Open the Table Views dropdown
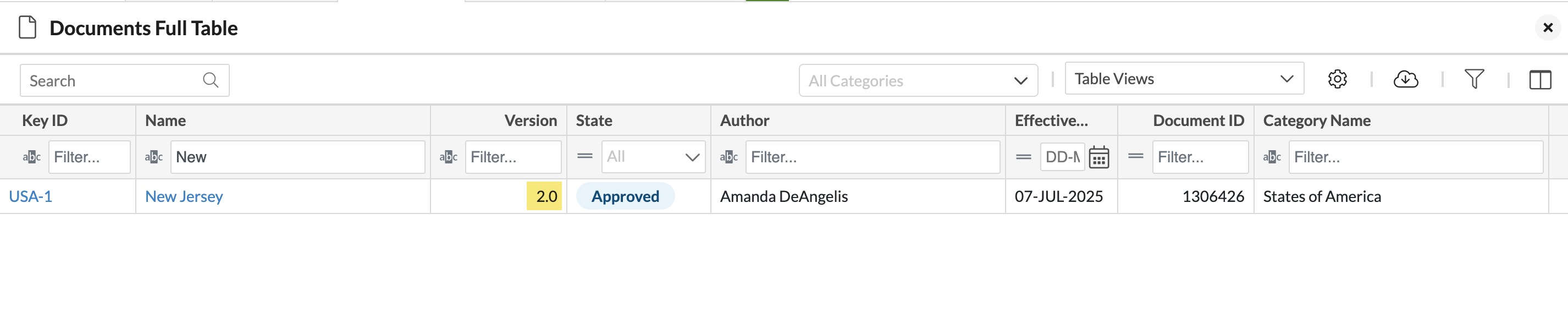Viewport: 1568px width, 318px height. tap(1184, 79)
